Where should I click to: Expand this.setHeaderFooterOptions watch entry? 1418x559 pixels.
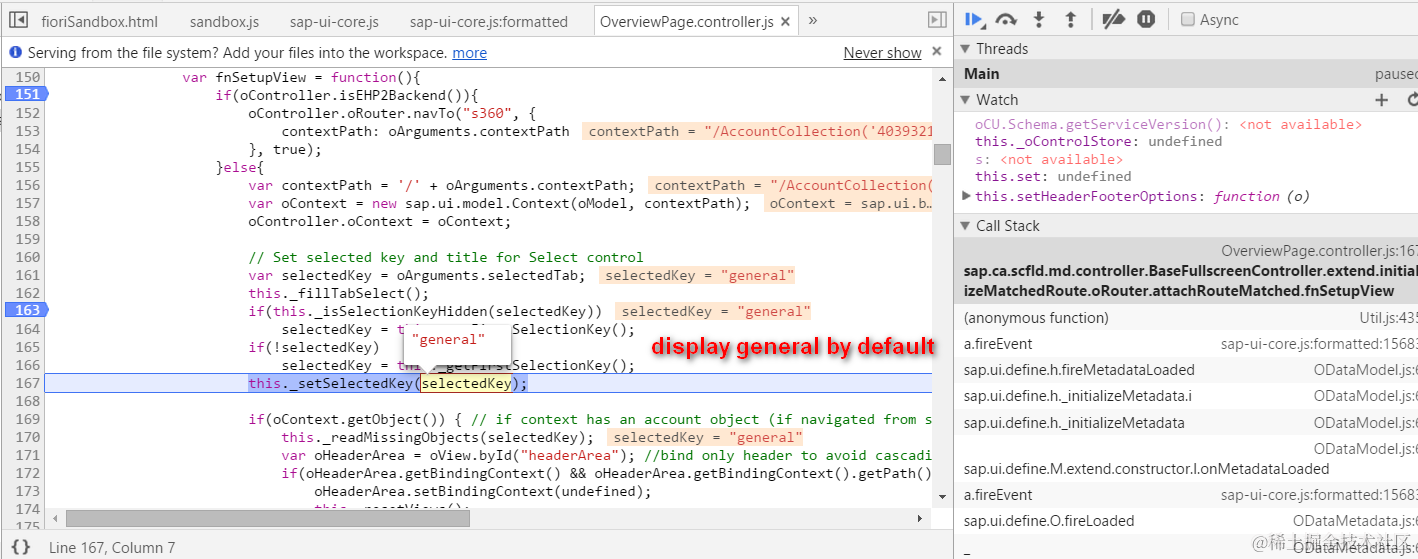966,196
